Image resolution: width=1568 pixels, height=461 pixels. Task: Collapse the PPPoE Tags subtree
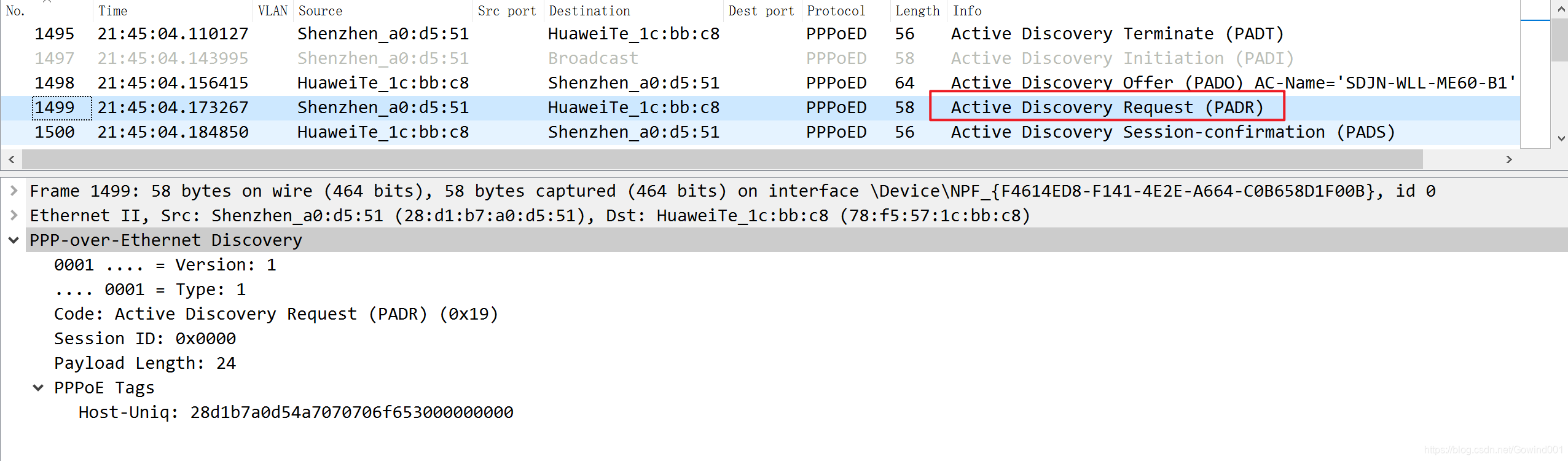pos(38,388)
